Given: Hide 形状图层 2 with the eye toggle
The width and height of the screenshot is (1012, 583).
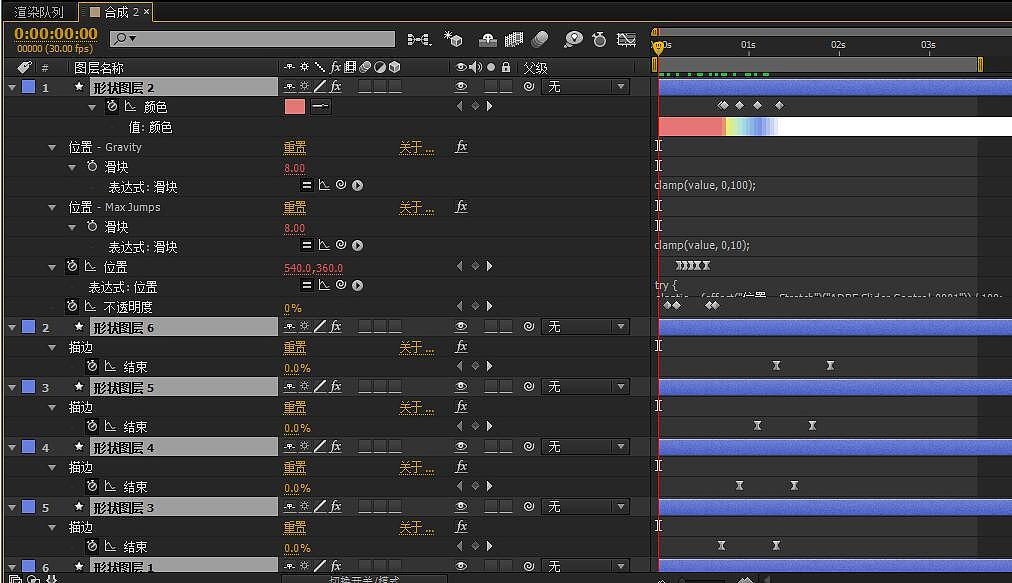Looking at the screenshot, I should click(x=461, y=87).
